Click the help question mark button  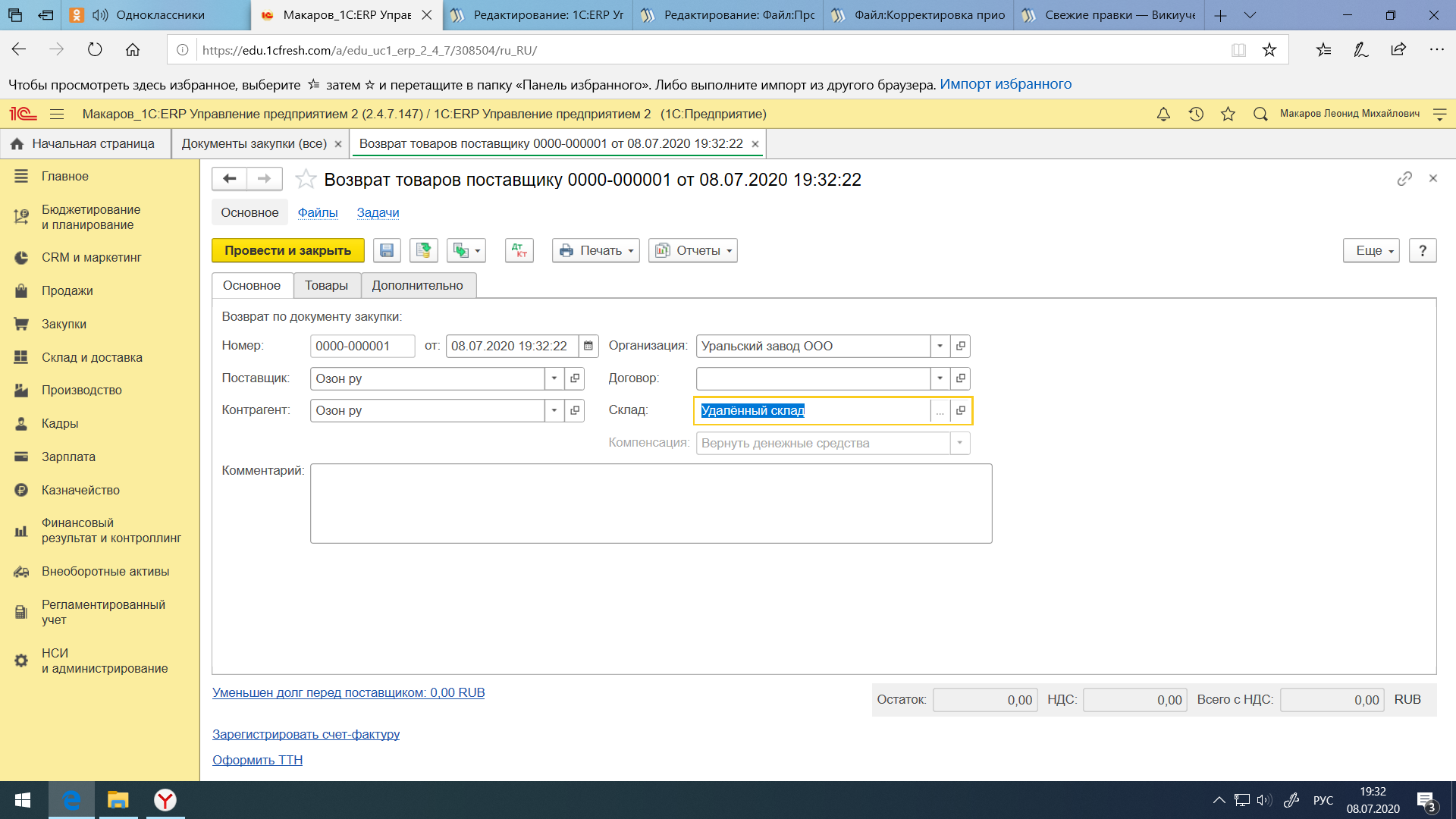pyautogui.click(x=1423, y=250)
